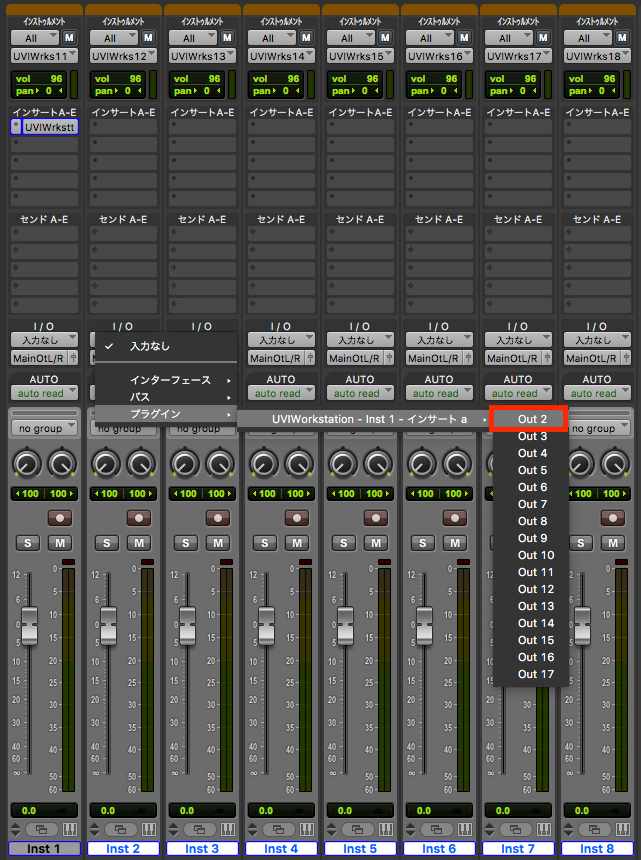The image size is (641, 860).
Task: Open input selector on Inst 6 track
Action: 439,340
